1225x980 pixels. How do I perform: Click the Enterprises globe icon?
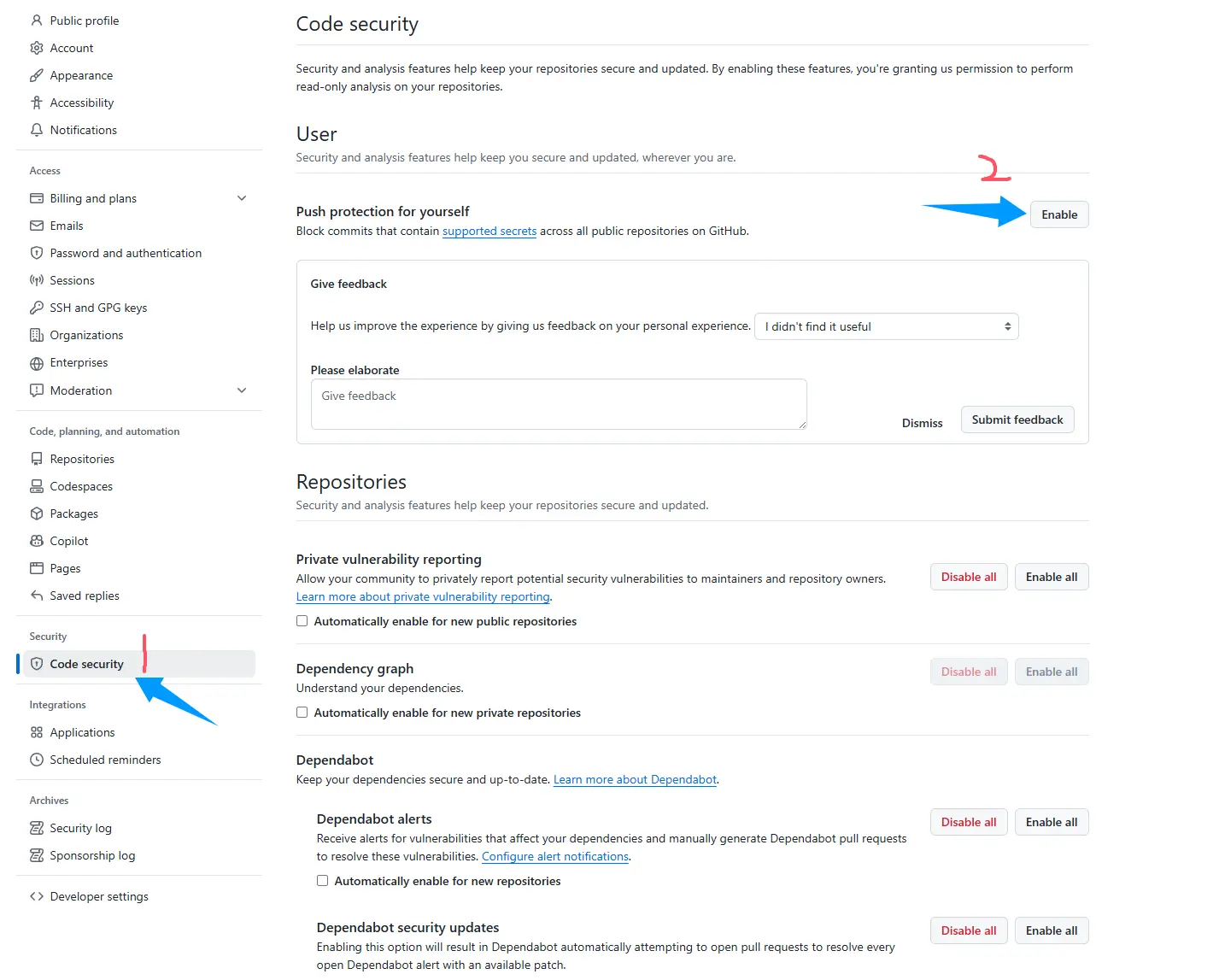click(x=37, y=363)
